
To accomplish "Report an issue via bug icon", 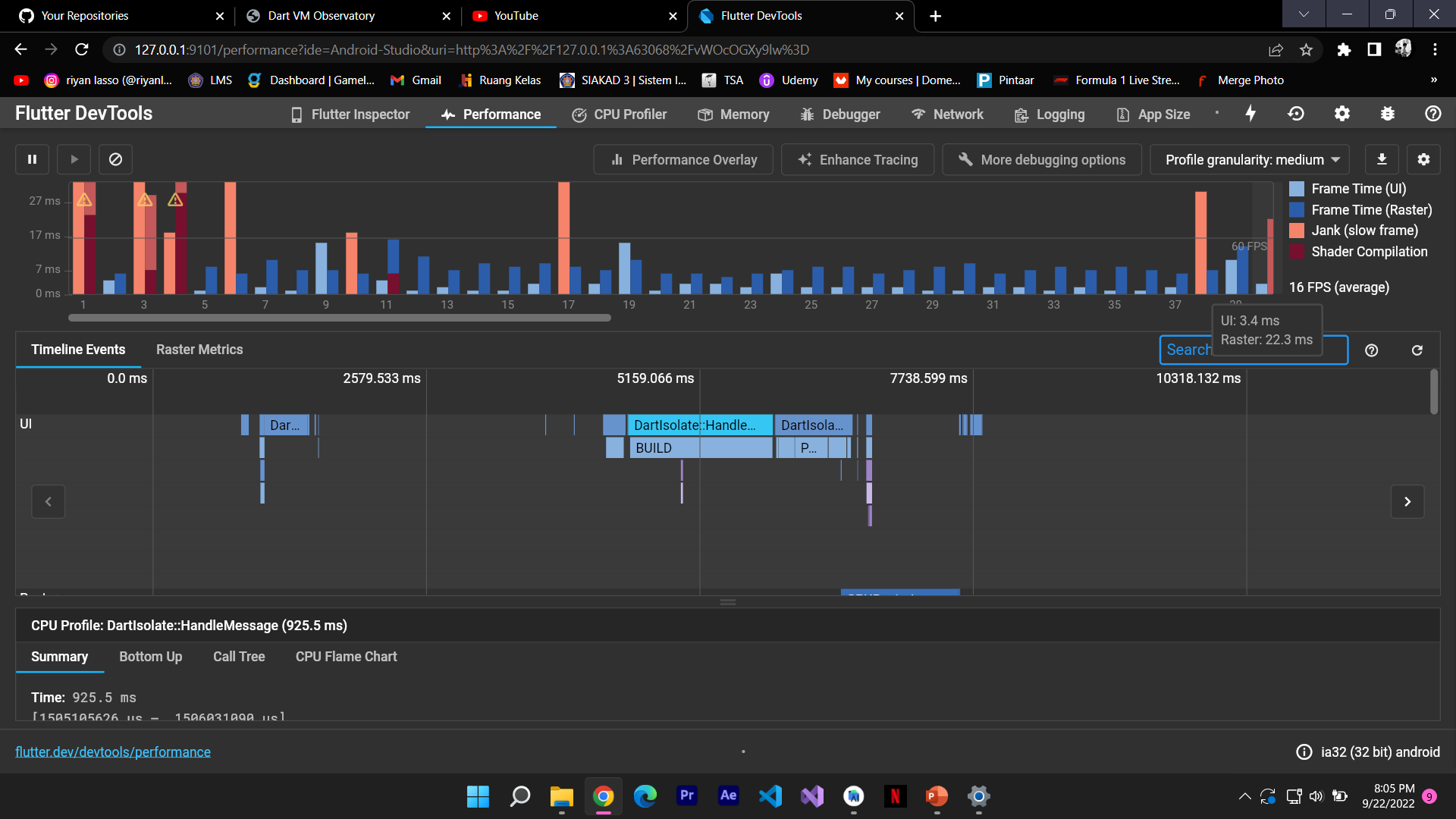I will pyautogui.click(x=1387, y=114).
